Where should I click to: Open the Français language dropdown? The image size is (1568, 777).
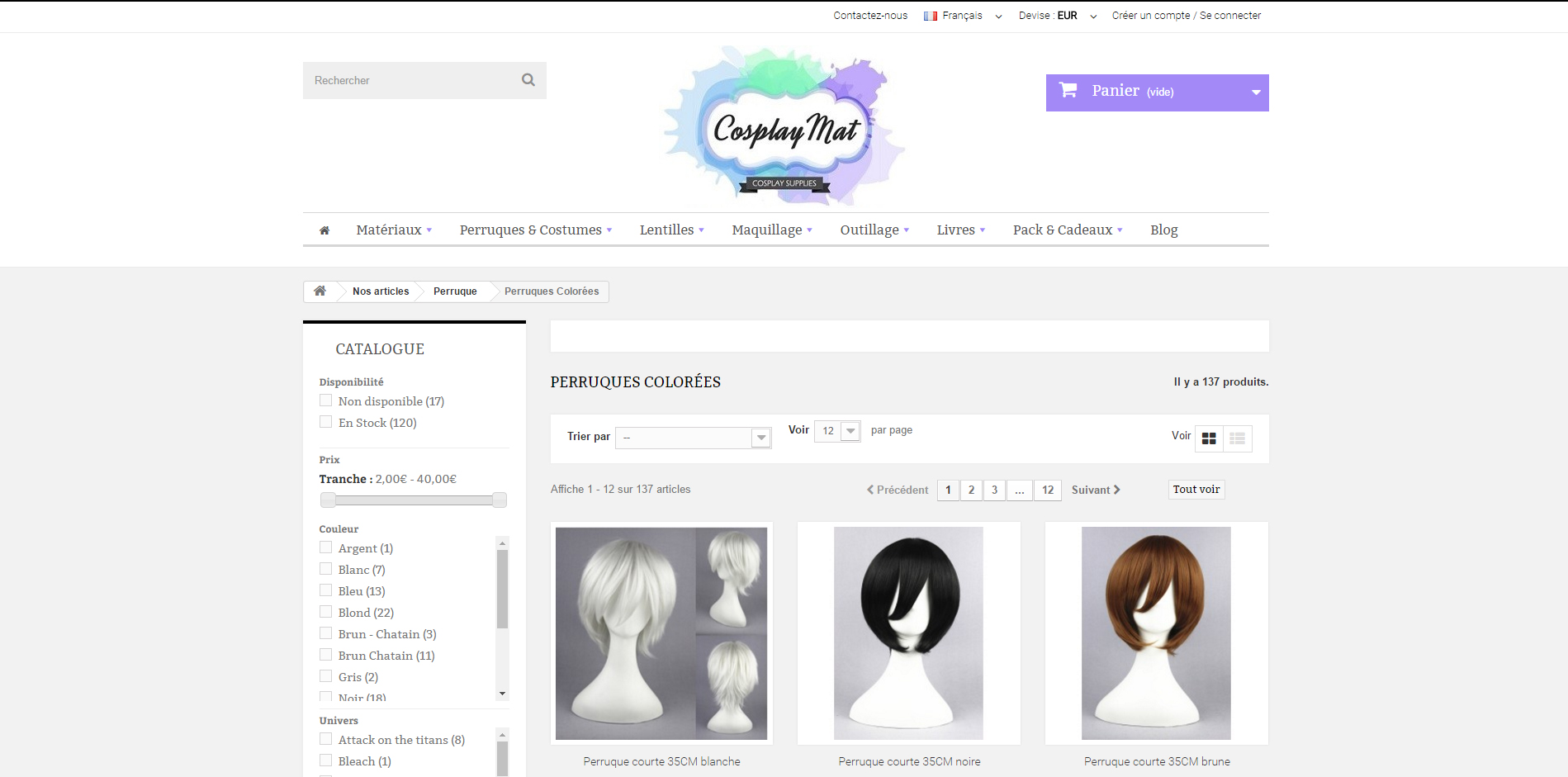pos(963,16)
